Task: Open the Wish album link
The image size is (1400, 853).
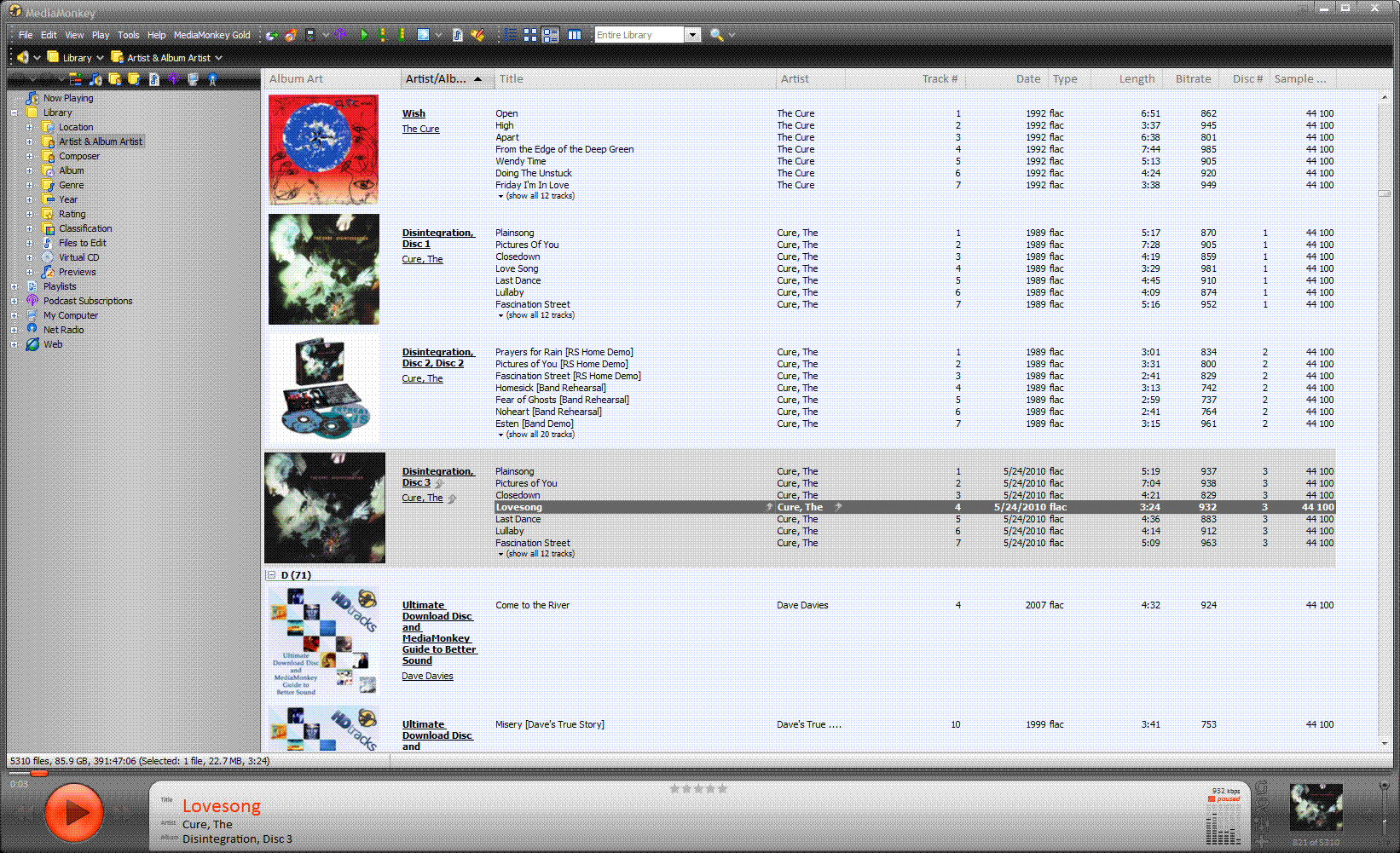Action: [414, 113]
